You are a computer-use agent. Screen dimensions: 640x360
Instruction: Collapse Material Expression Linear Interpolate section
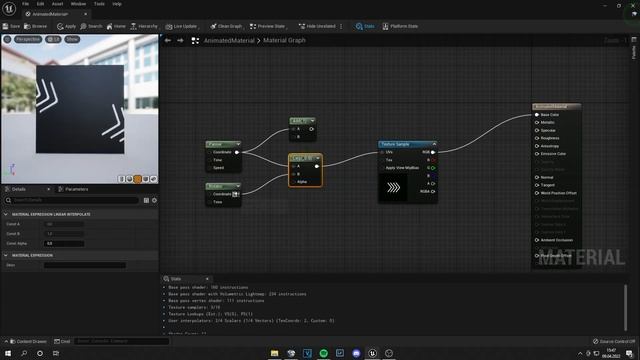tap(6, 214)
